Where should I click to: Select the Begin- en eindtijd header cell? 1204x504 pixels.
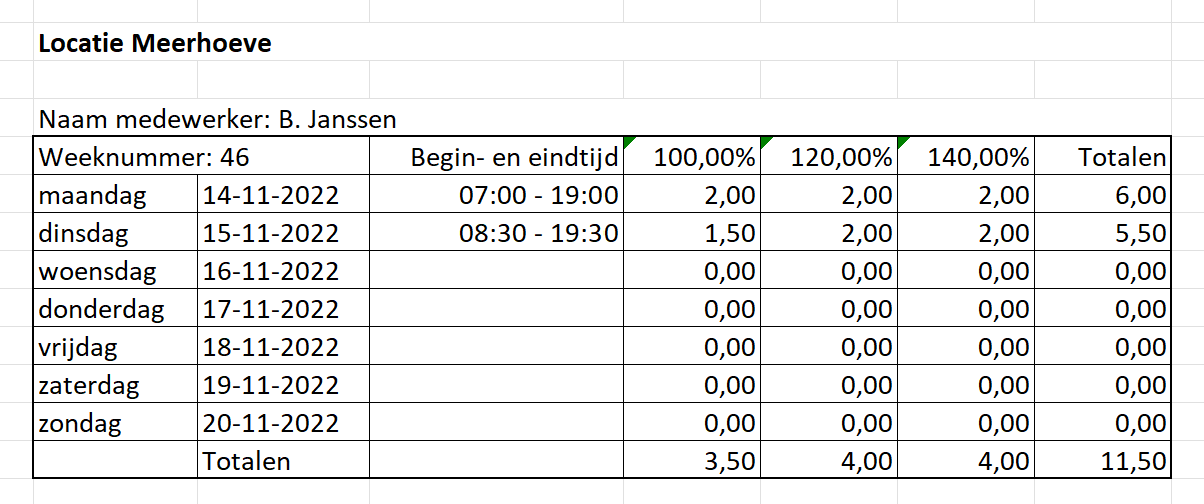pos(514,157)
